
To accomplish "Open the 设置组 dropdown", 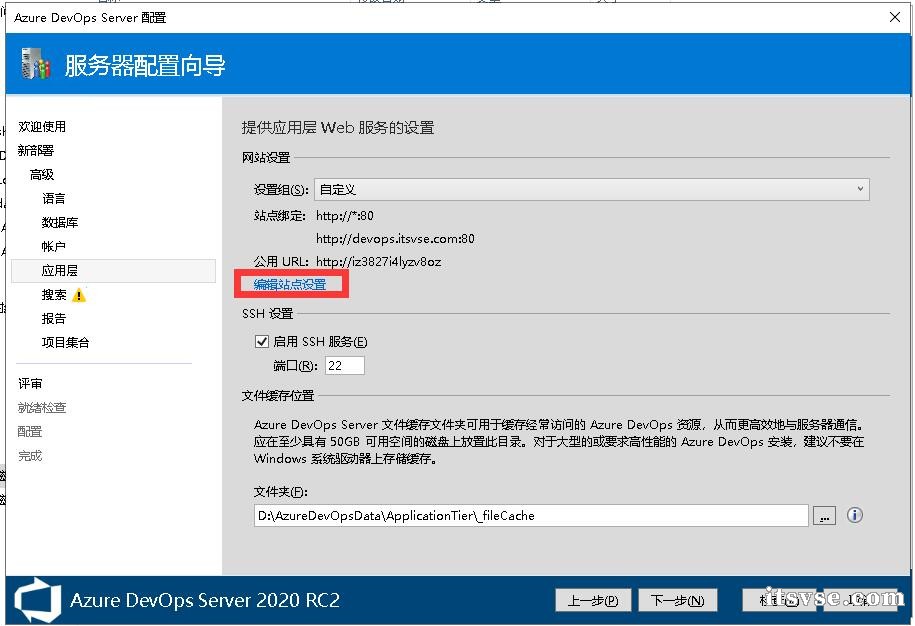I will tap(592, 190).
